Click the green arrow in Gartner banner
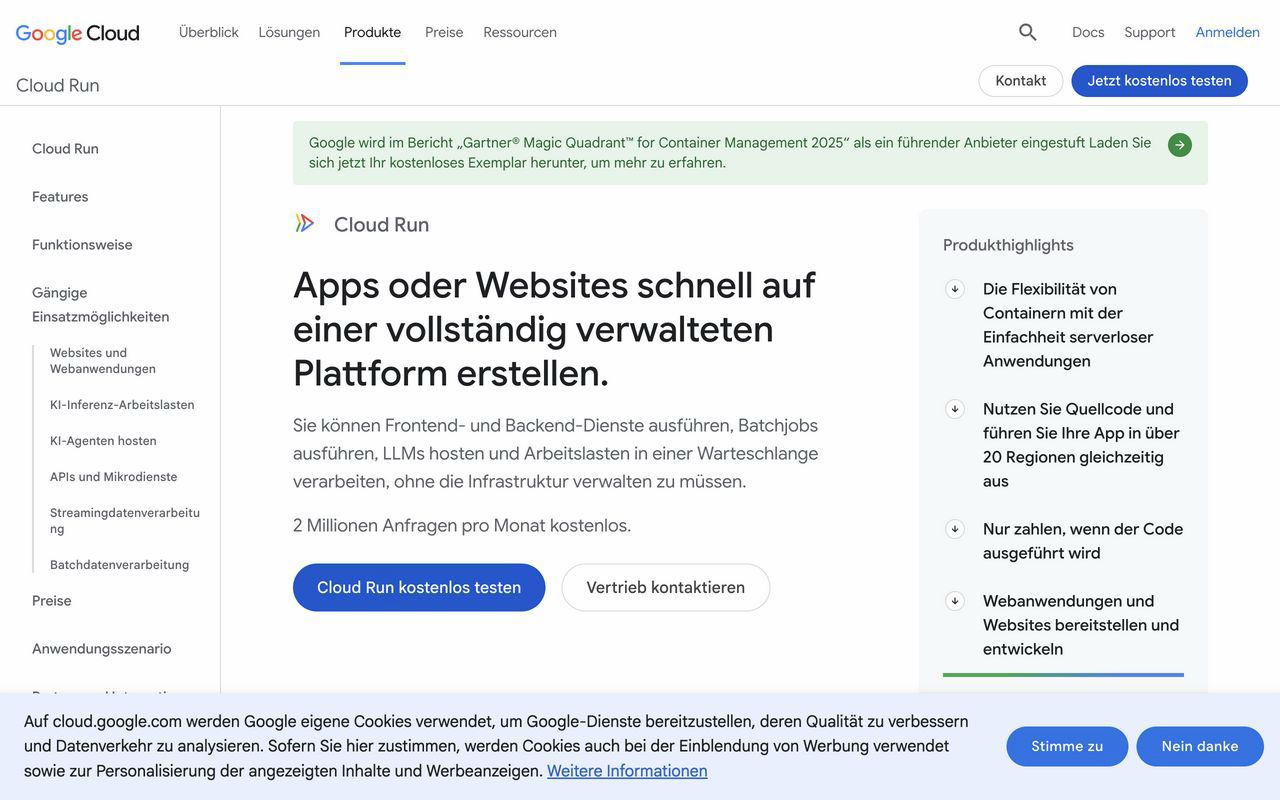Image resolution: width=1280 pixels, height=800 pixels. pyautogui.click(x=1180, y=145)
